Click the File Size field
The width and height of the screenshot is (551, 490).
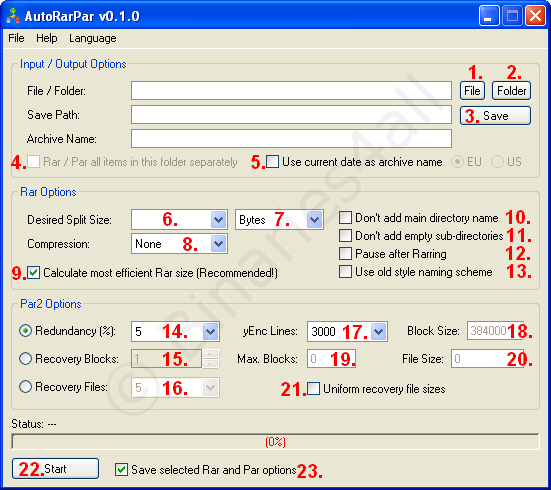487,359
